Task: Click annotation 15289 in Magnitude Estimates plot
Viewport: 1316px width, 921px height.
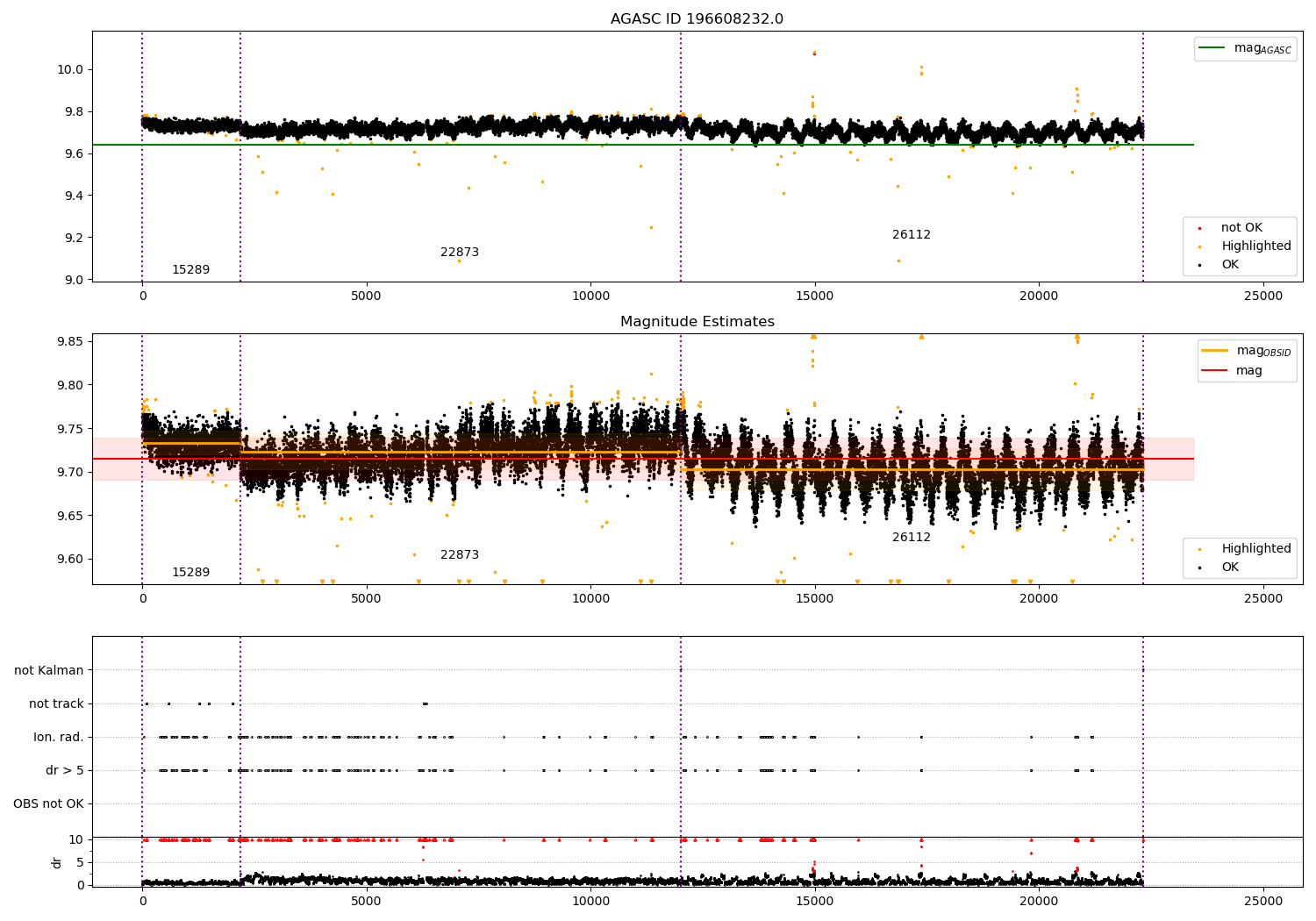Action: [190, 573]
